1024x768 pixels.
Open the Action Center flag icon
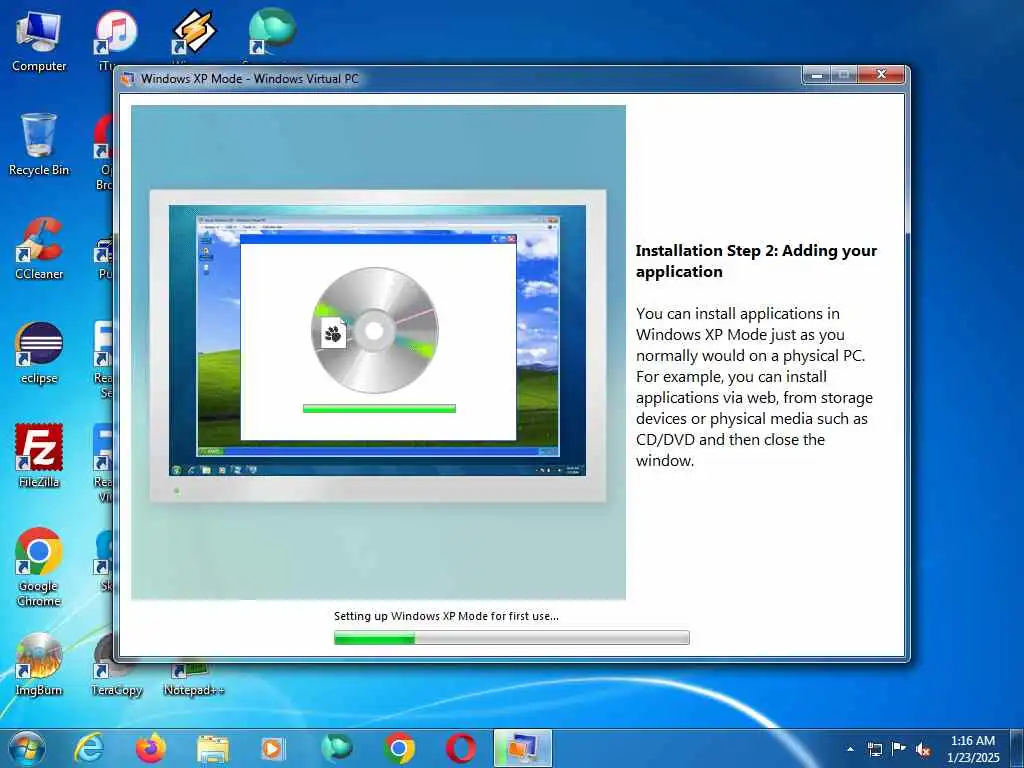pos(899,749)
